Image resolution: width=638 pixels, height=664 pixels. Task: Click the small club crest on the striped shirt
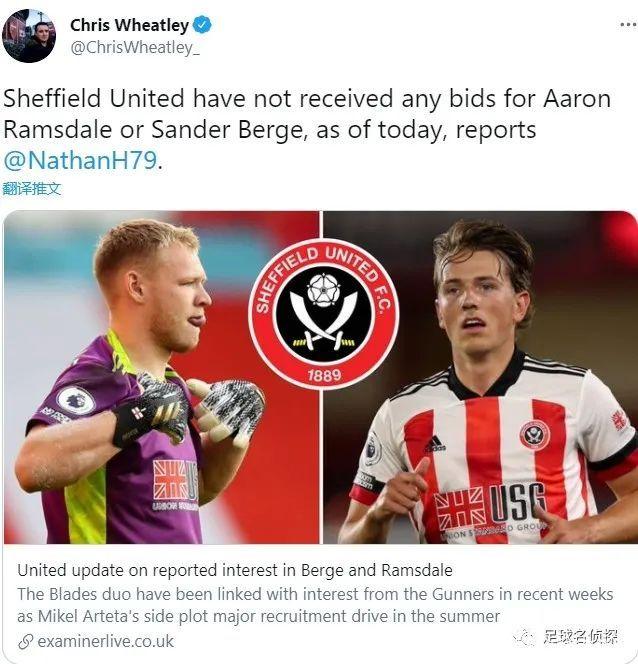click(x=534, y=435)
